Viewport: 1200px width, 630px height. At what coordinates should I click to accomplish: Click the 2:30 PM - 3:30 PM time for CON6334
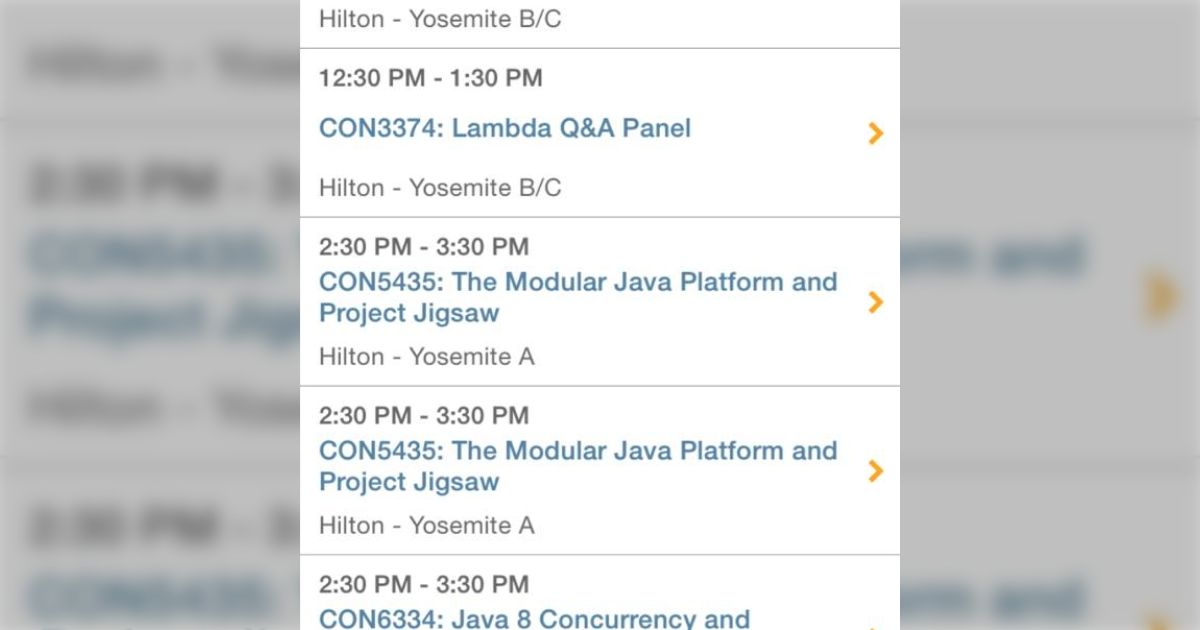pos(423,584)
